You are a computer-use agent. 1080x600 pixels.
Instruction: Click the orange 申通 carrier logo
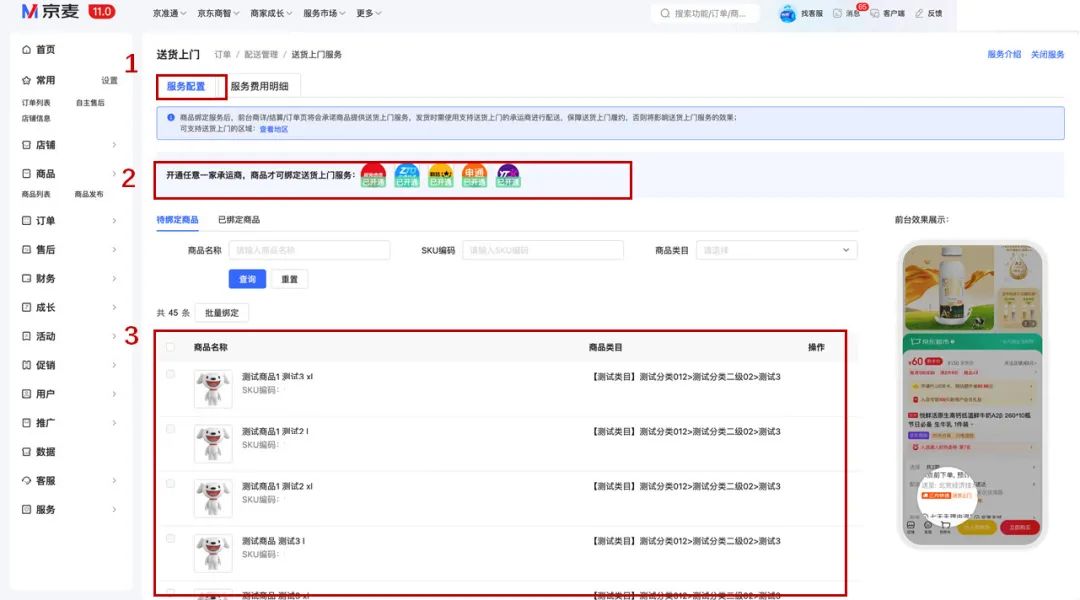pyautogui.click(x=475, y=176)
